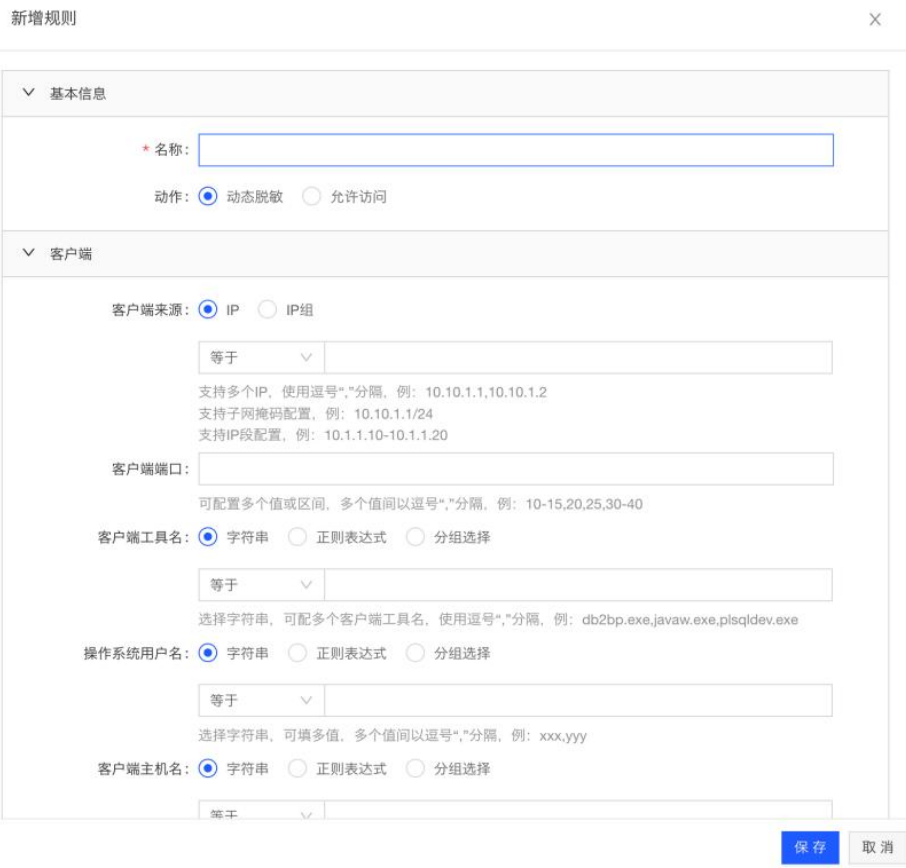Close the 新增规则 dialog with the X icon
This screenshot has height=868, width=906.
pos(875,20)
